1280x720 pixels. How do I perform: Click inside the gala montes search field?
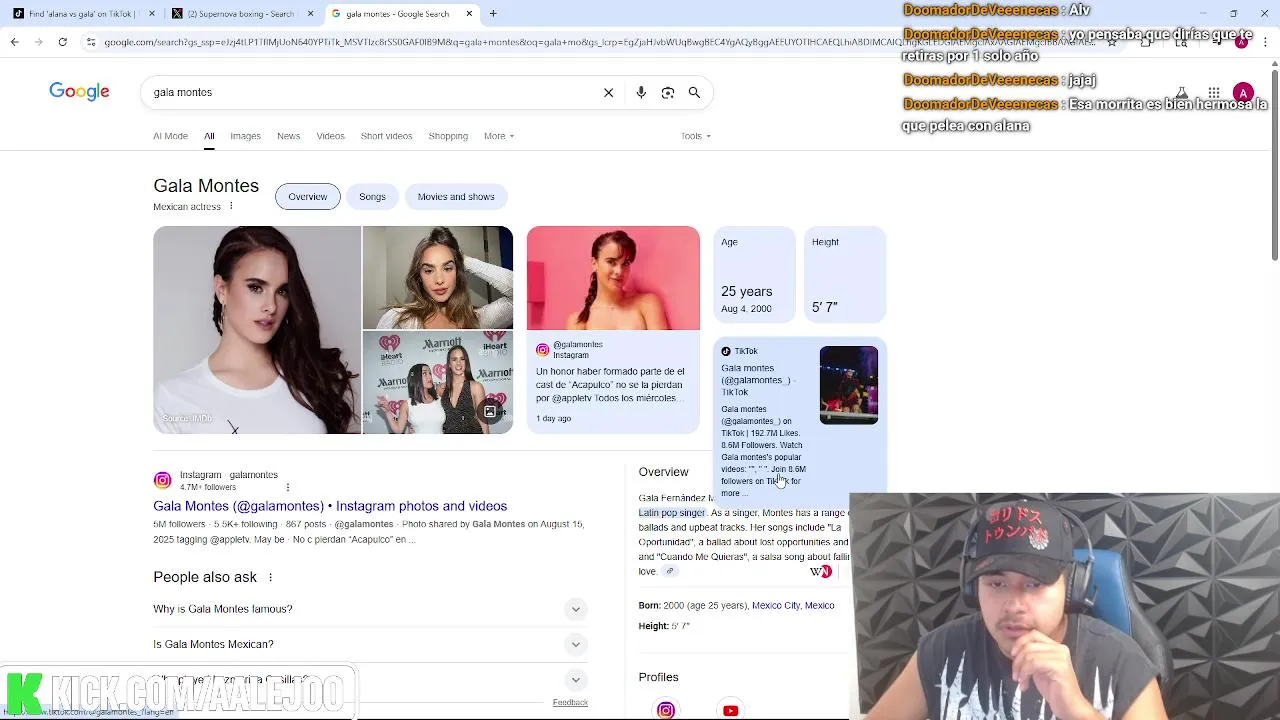coord(370,92)
